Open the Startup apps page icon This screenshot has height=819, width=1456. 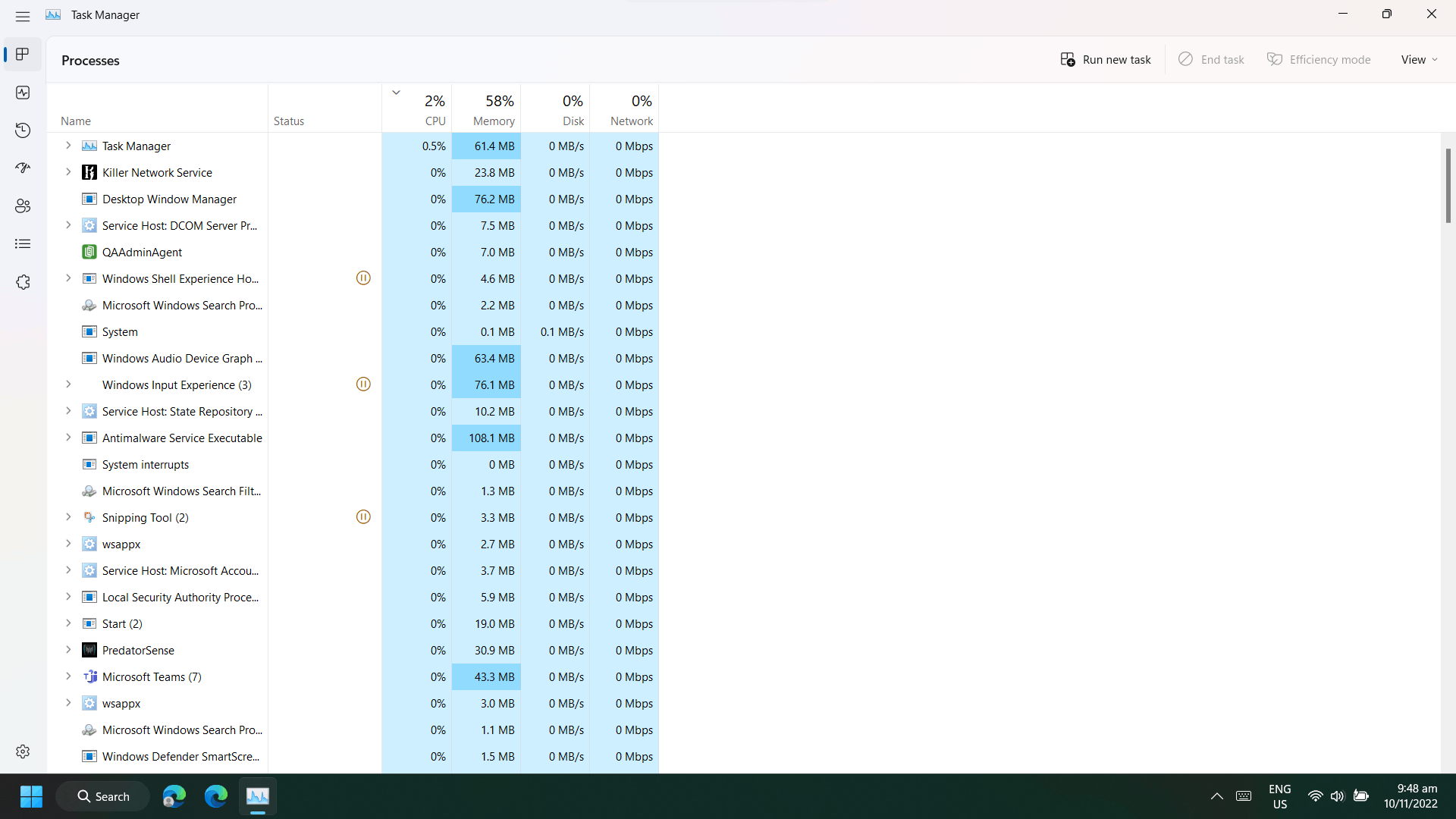click(23, 168)
